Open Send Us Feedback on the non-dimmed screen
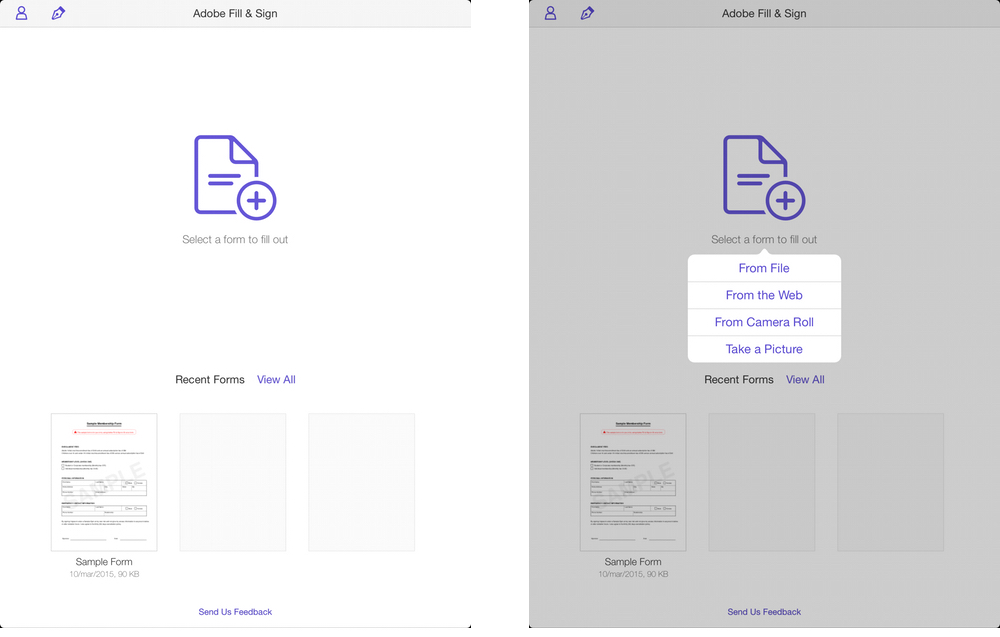Image resolution: width=1000 pixels, height=637 pixels. coord(235,612)
